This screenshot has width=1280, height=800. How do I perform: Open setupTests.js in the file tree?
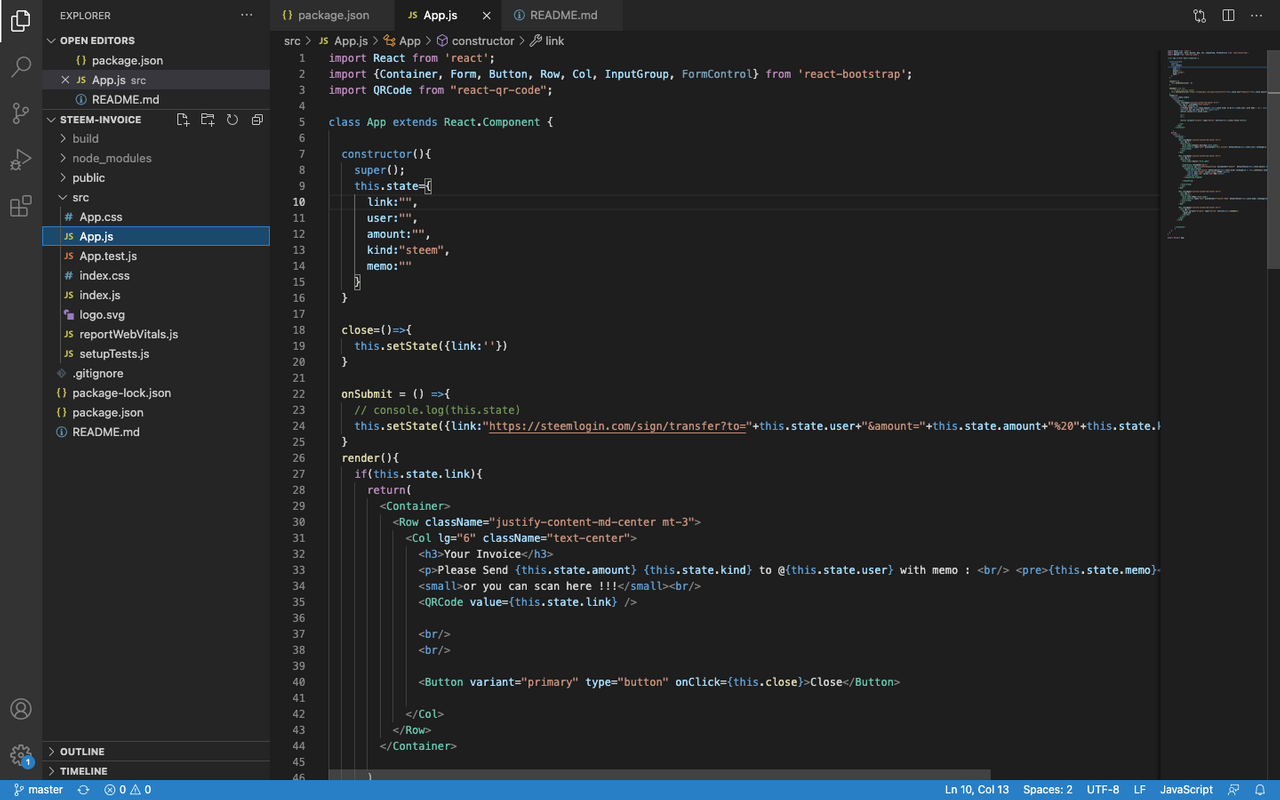point(156,354)
